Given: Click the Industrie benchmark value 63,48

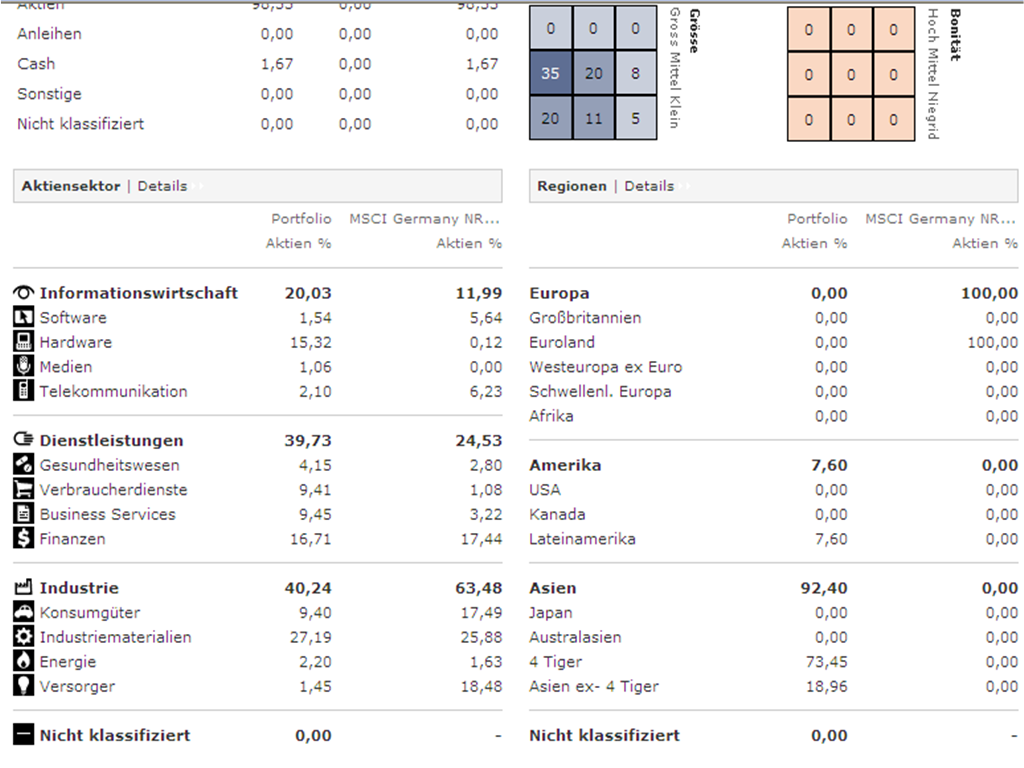Looking at the screenshot, I should (x=478, y=588).
